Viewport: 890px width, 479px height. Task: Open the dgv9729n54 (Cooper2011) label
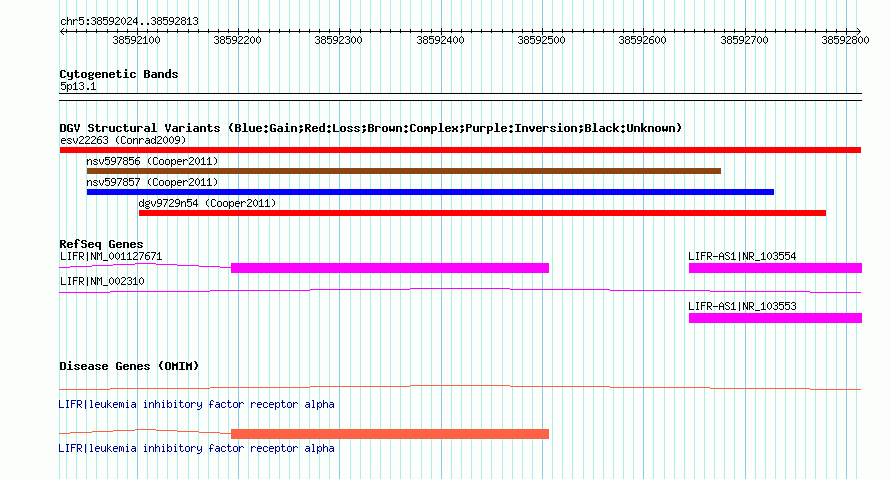[207, 203]
